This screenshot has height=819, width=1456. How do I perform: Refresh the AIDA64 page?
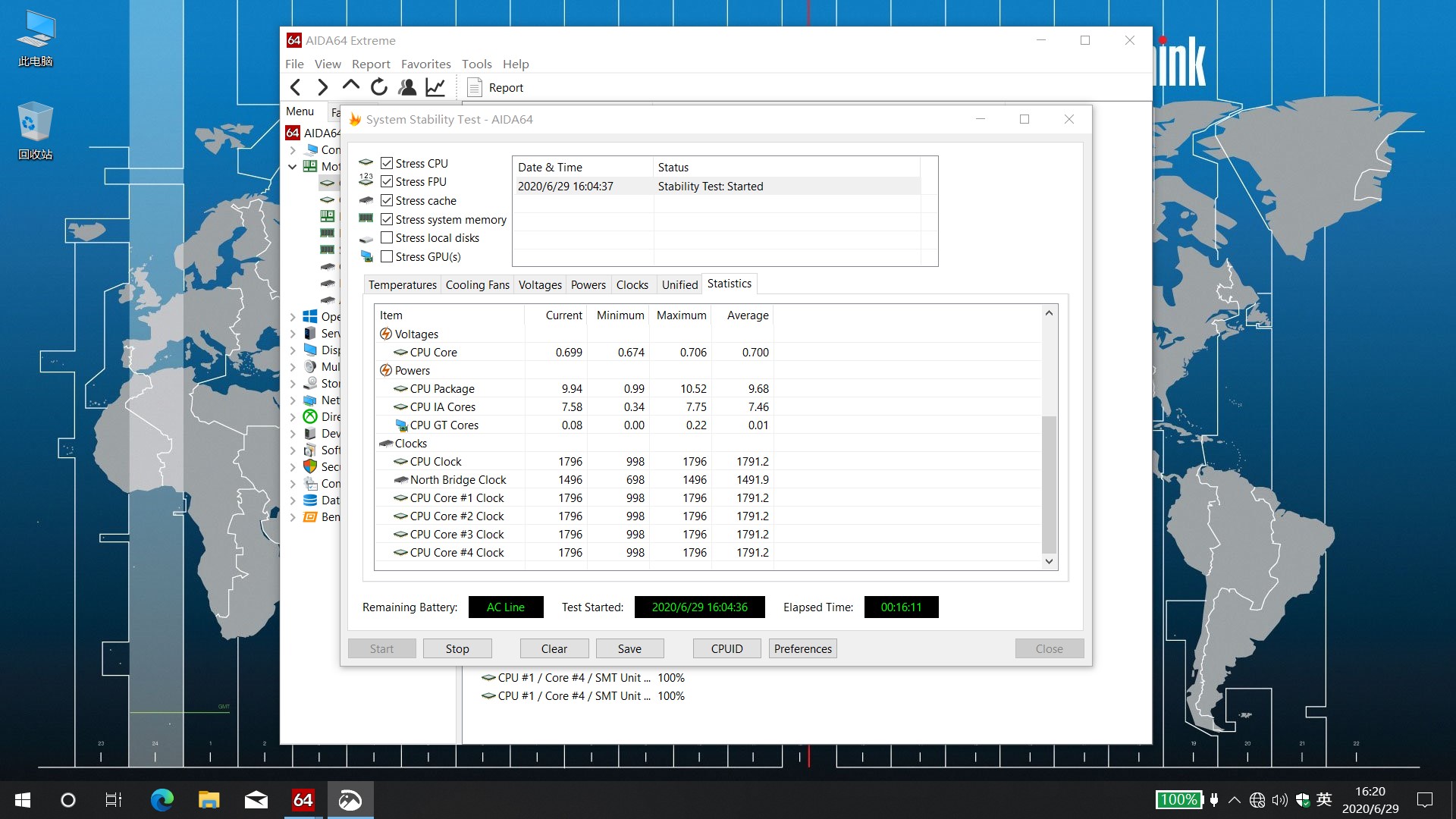[378, 87]
